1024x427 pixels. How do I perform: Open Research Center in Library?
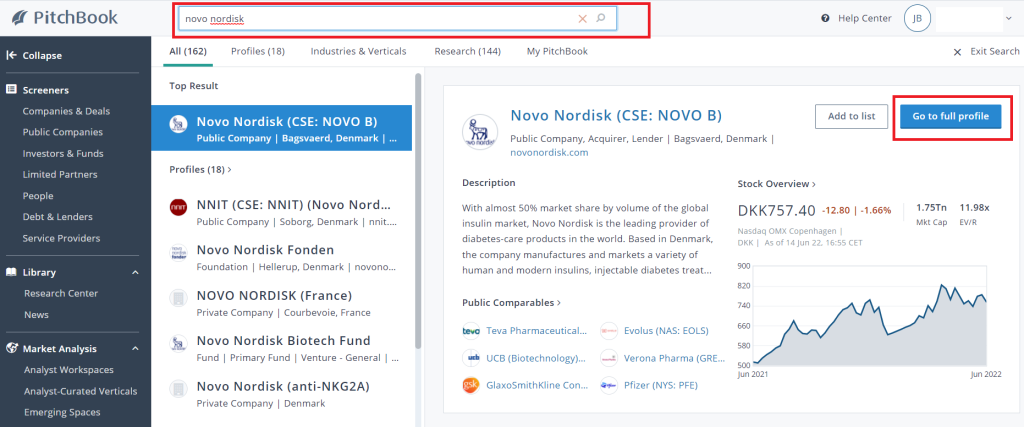(x=61, y=293)
